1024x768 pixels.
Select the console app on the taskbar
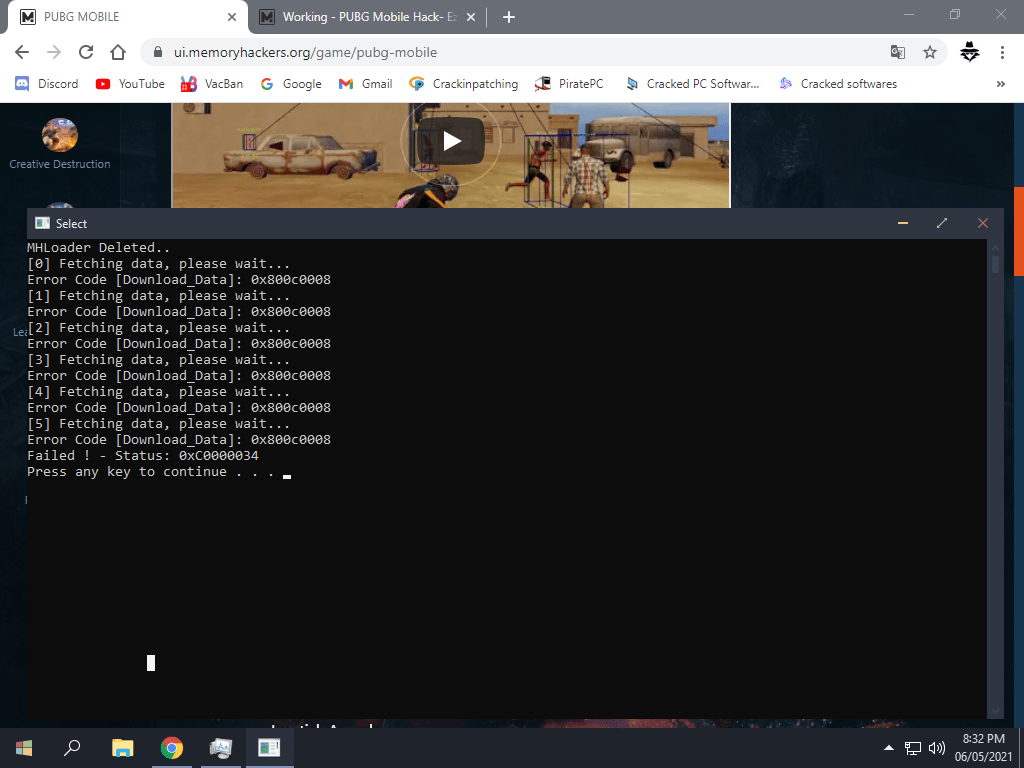269,748
